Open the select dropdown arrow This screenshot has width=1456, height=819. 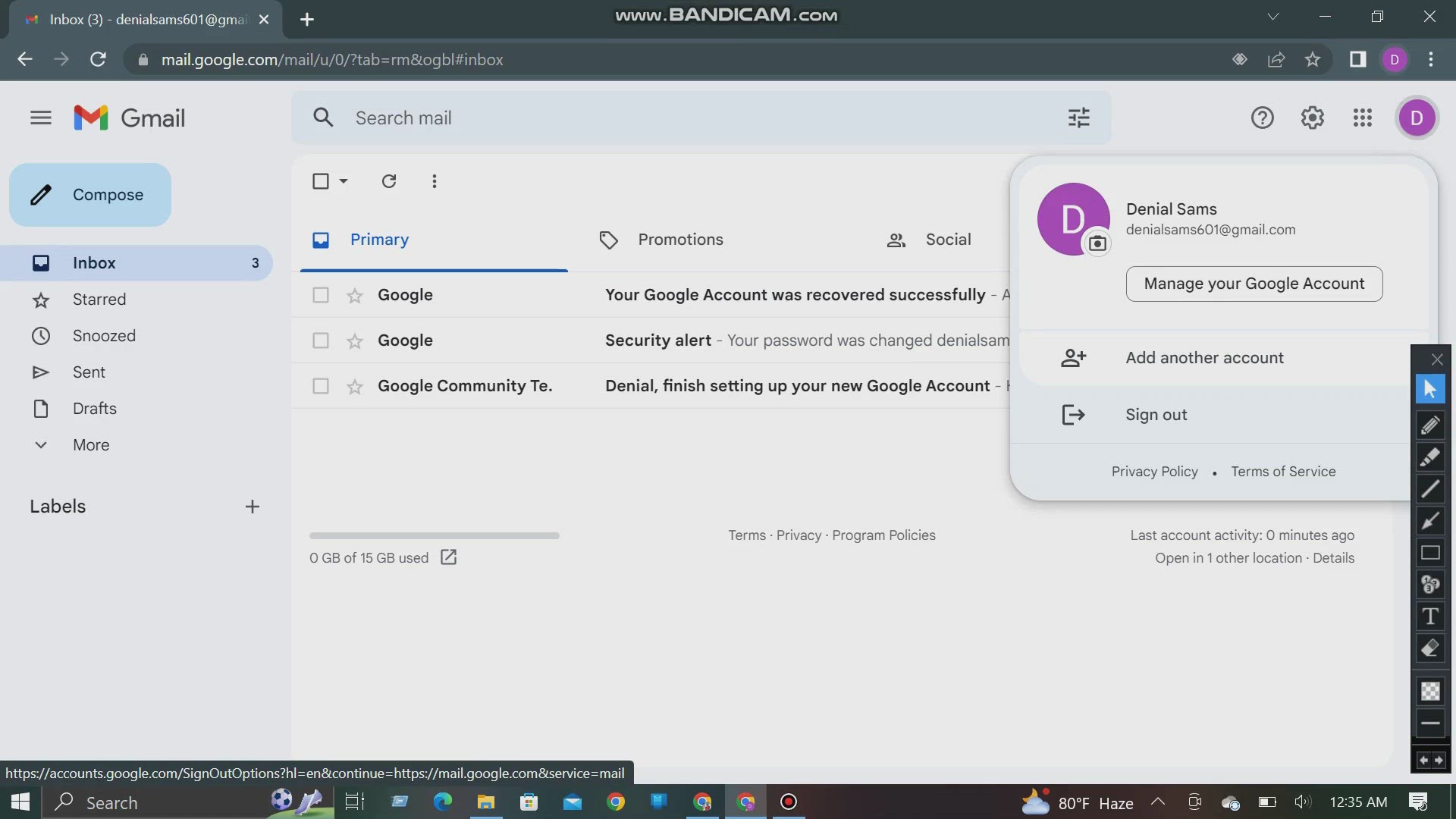pyautogui.click(x=343, y=181)
